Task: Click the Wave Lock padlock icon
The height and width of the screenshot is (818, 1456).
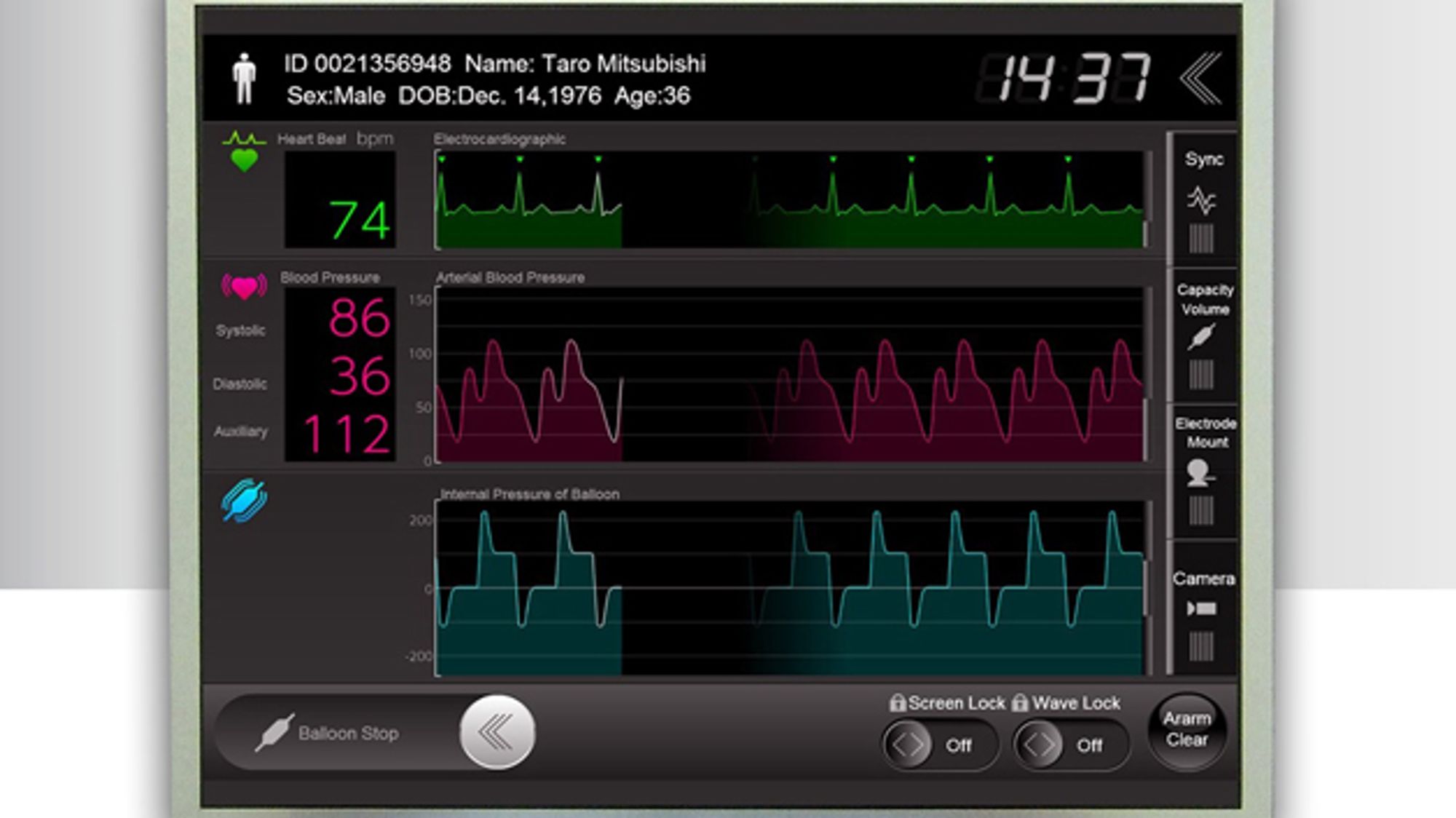Action: (x=1020, y=703)
